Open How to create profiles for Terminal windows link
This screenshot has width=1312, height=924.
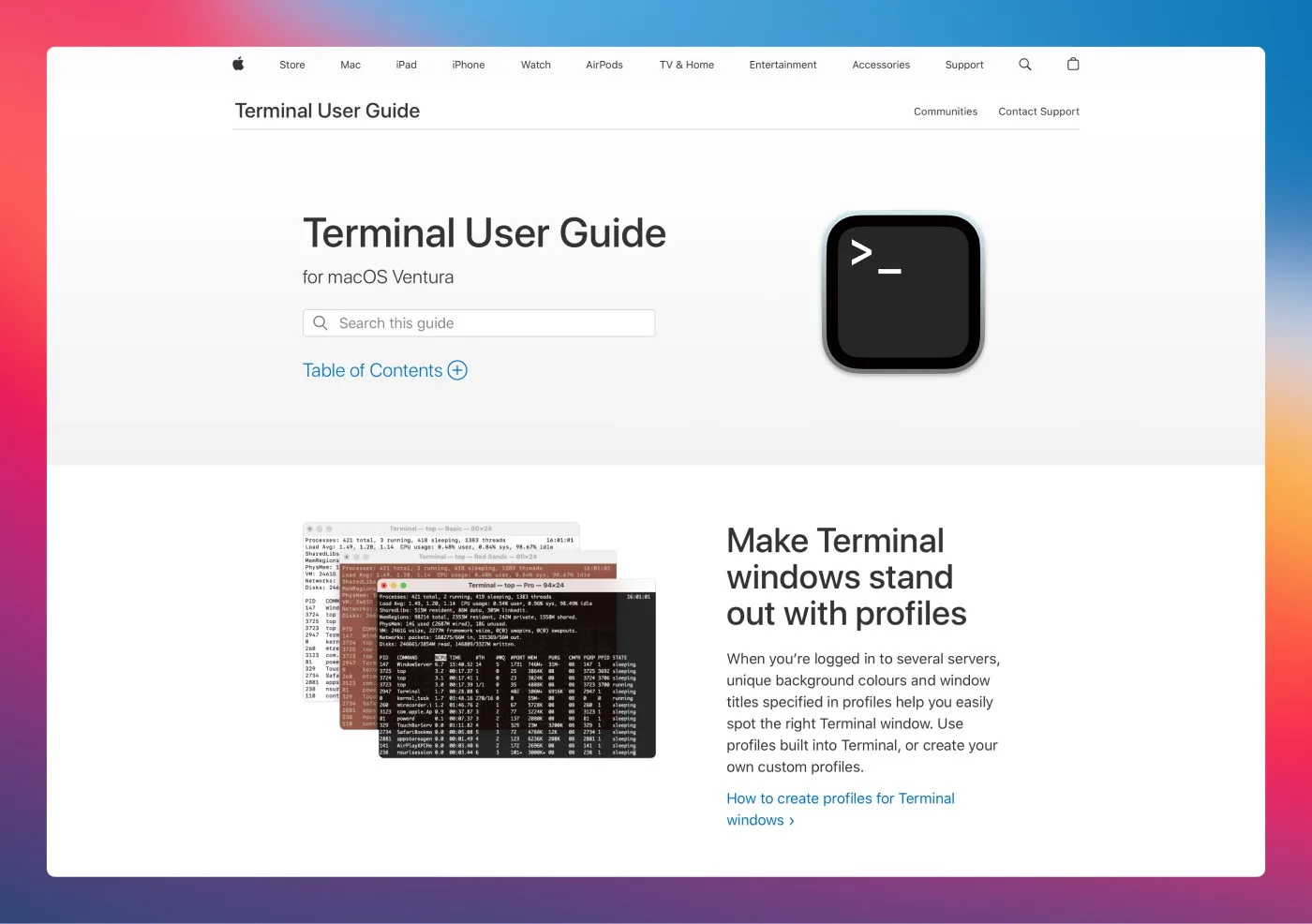[841, 809]
